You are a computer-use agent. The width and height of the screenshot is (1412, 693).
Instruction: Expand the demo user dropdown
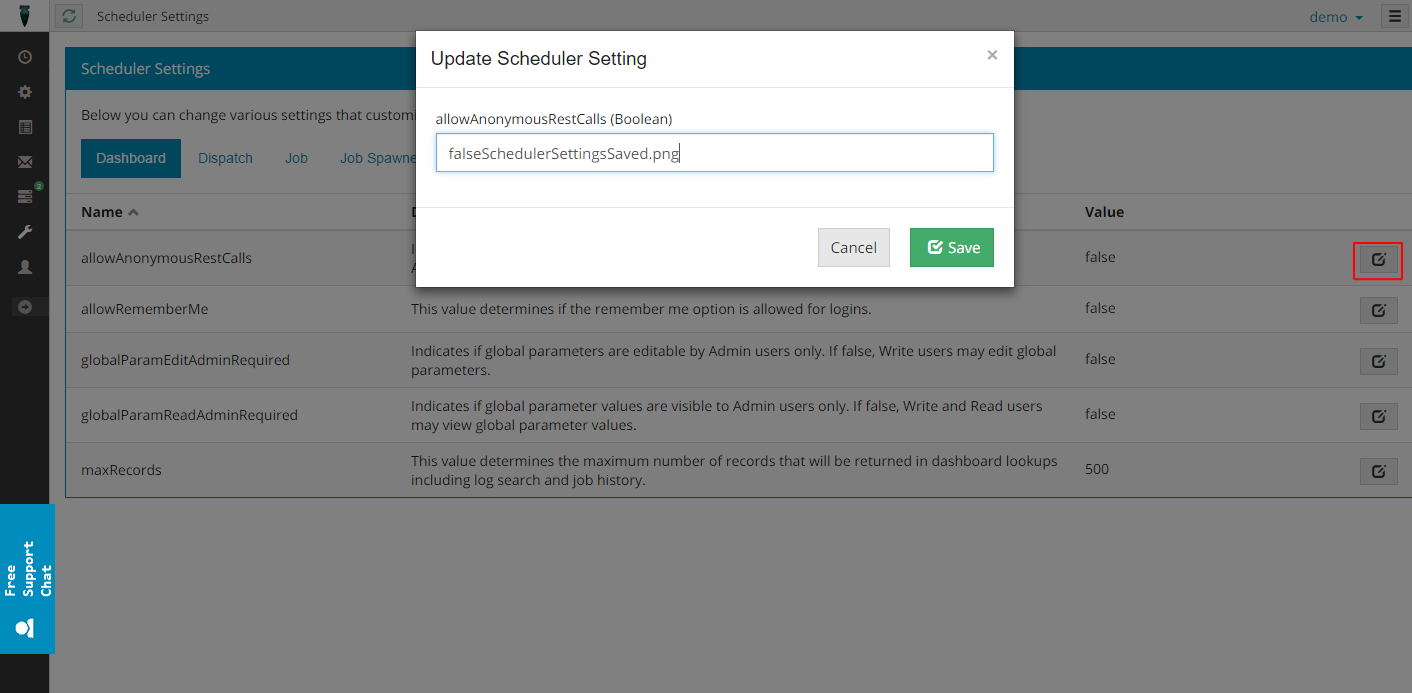click(1336, 17)
